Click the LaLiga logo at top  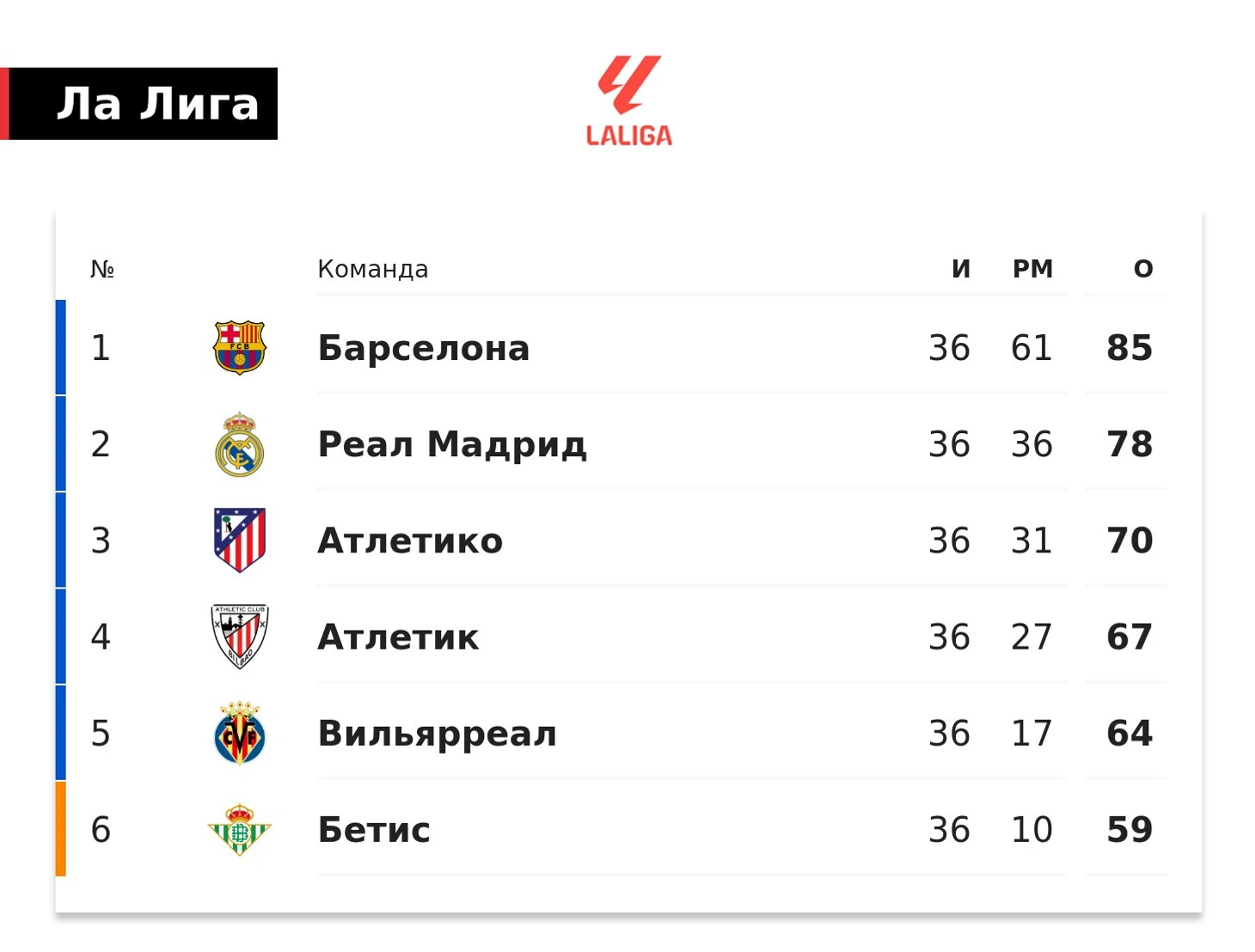628,101
